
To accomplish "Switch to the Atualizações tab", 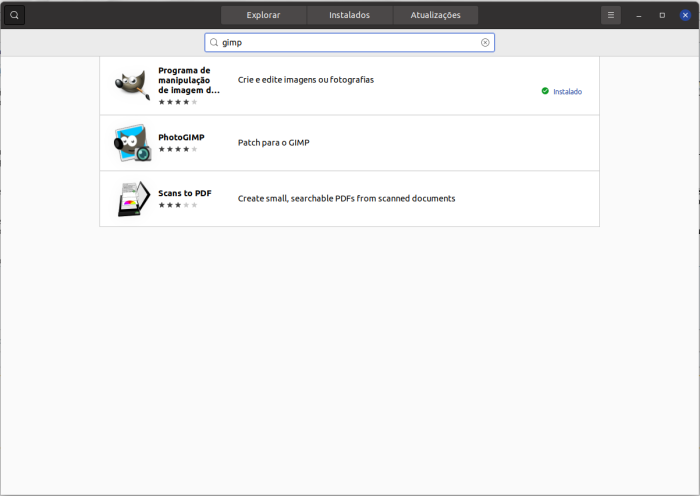I will [x=435, y=15].
